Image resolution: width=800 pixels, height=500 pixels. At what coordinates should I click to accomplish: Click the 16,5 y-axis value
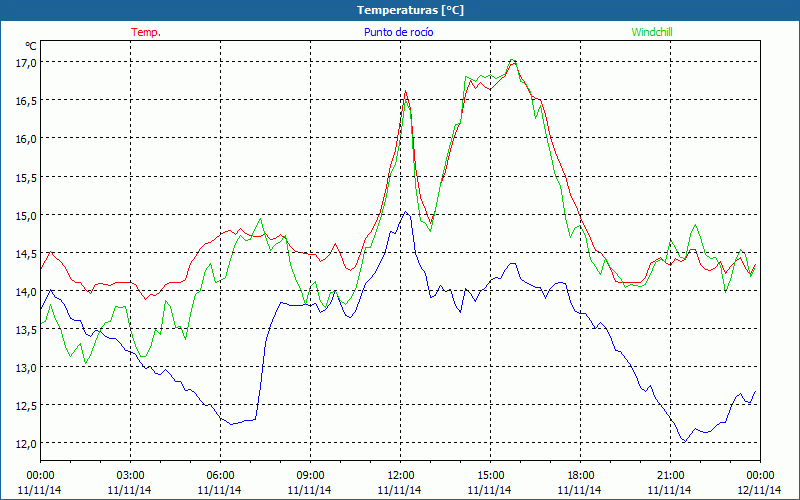pyautogui.click(x=26, y=101)
